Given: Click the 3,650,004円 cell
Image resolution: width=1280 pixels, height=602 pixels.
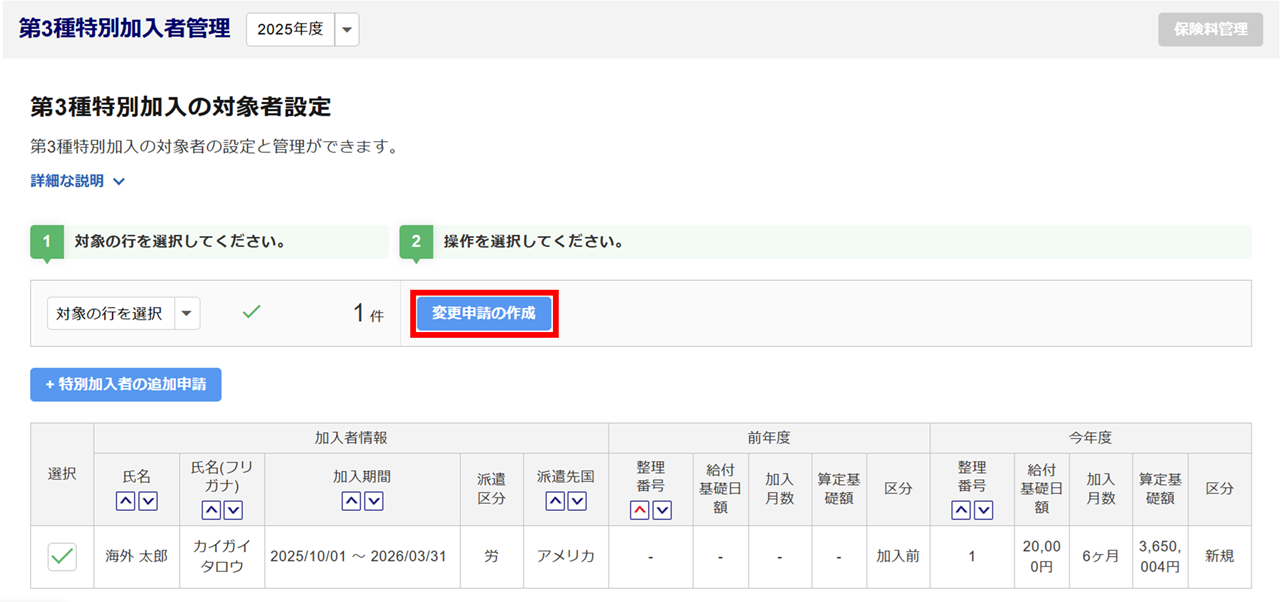Looking at the screenshot, I should click(x=1160, y=556).
